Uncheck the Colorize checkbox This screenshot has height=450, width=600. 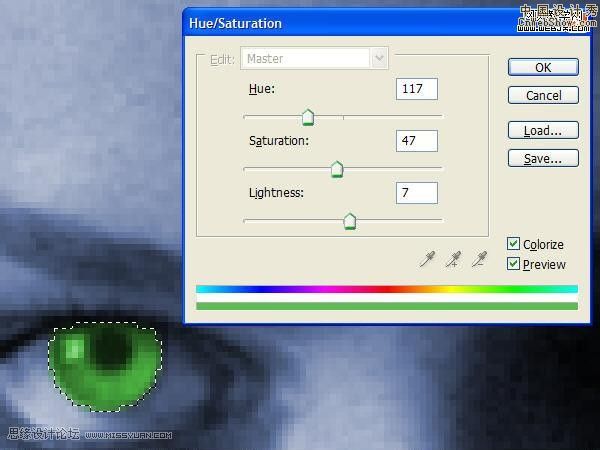coord(513,244)
